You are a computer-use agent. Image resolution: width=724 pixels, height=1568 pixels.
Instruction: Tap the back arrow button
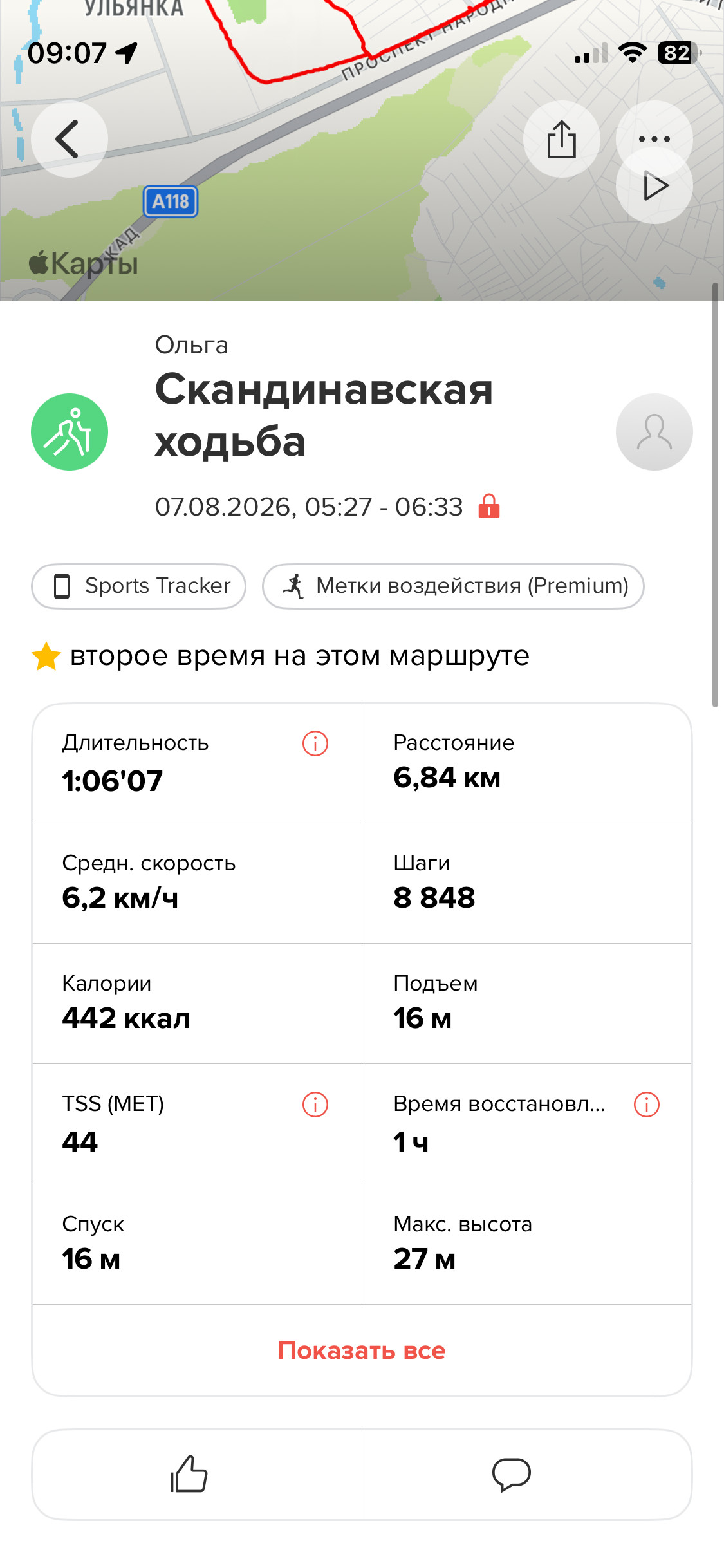pyautogui.click(x=70, y=139)
